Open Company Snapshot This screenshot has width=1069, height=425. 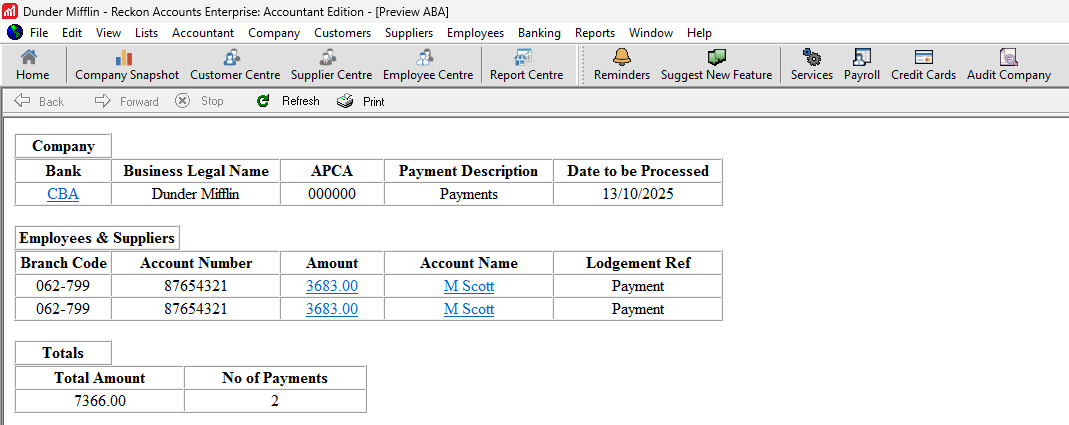[x=127, y=65]
